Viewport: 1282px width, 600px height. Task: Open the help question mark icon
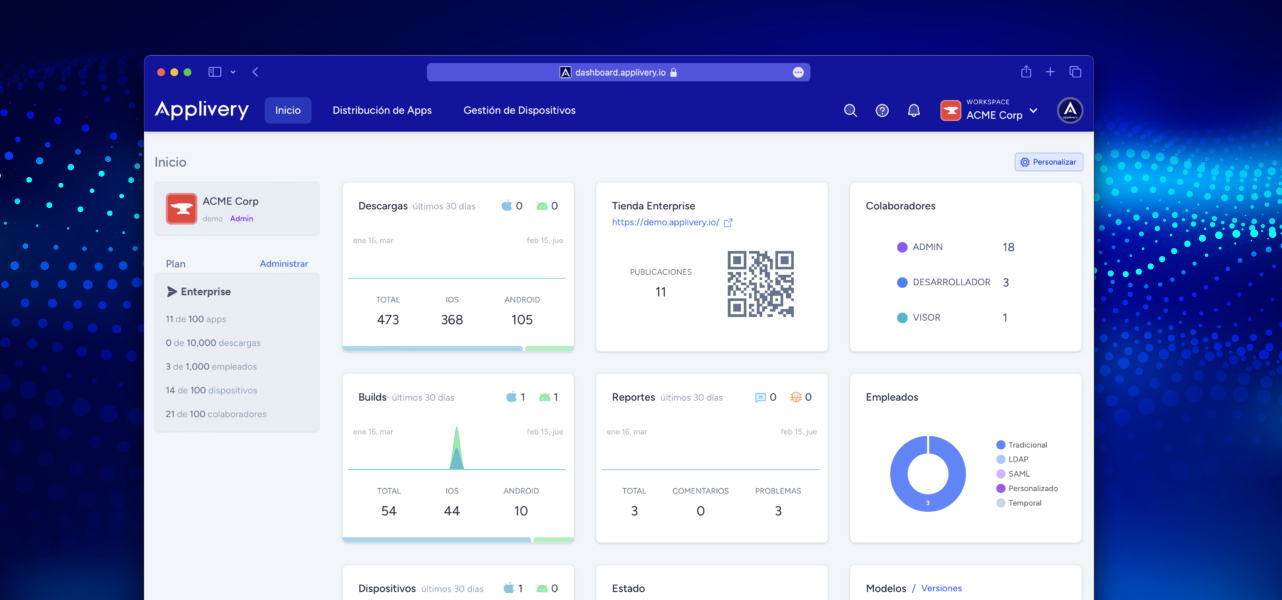click(882, 111)
